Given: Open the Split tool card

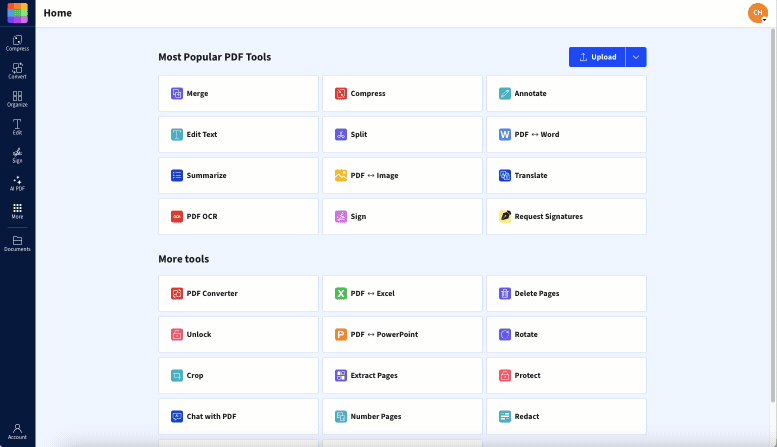Looking at the screenshot, I should tap(402, 134).
